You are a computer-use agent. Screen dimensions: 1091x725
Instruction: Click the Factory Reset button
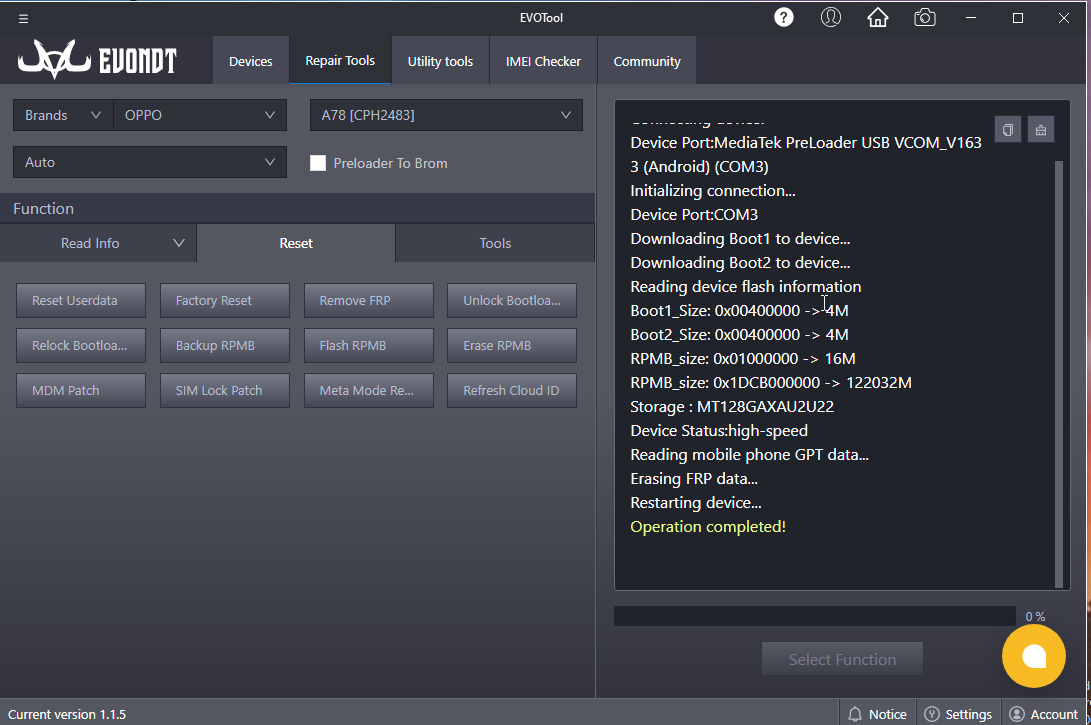pos(225,301)
